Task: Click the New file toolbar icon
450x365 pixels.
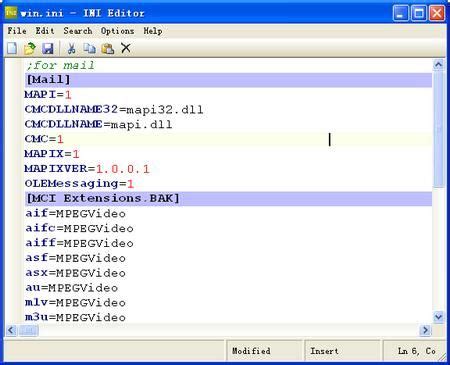Action: point(12,49)
